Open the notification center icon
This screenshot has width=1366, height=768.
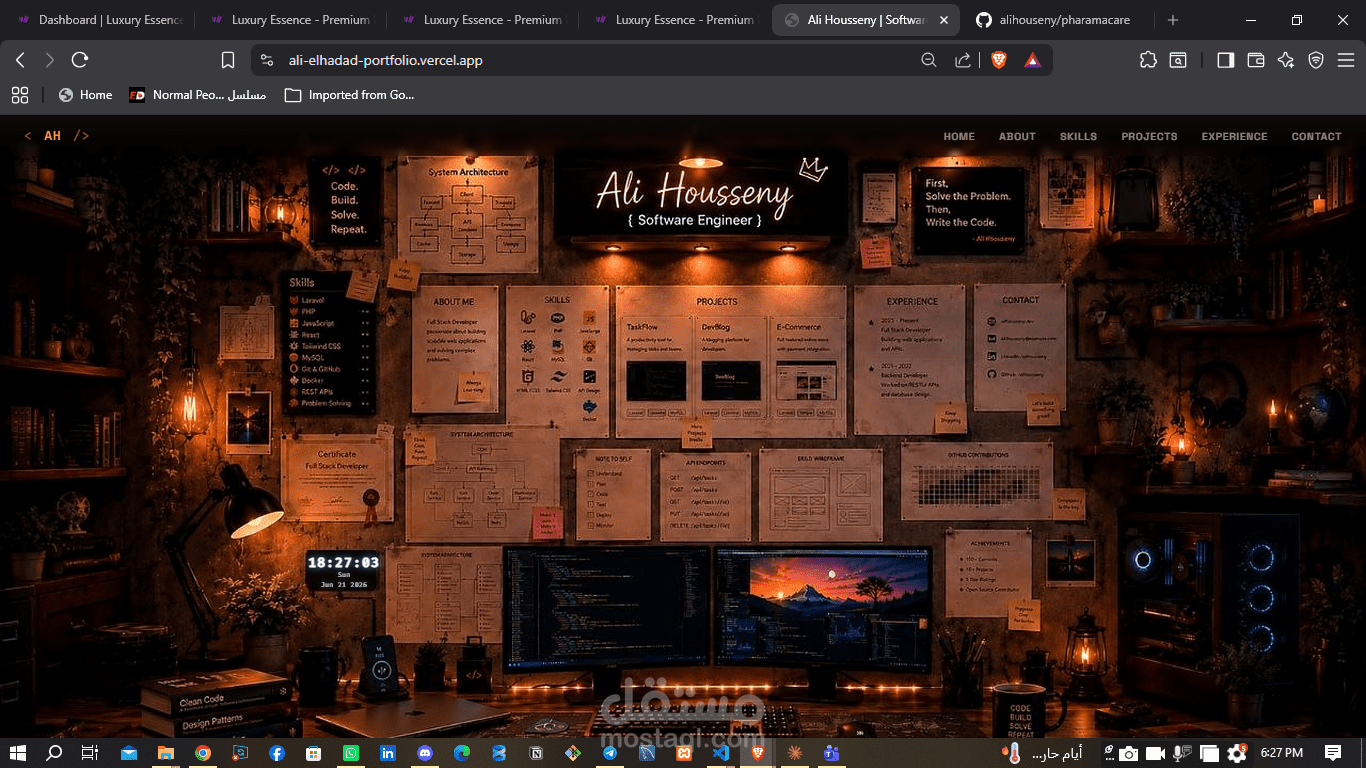pos(1333,753)
